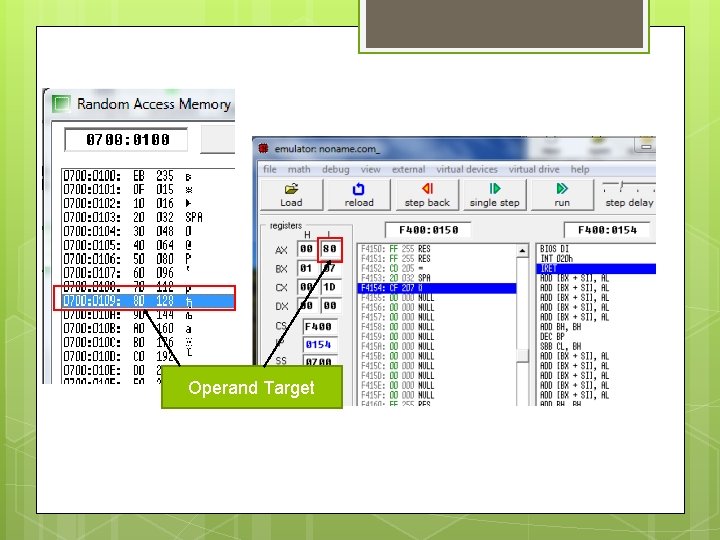
Task: Select code row F415F NULL
Action: 437,395
